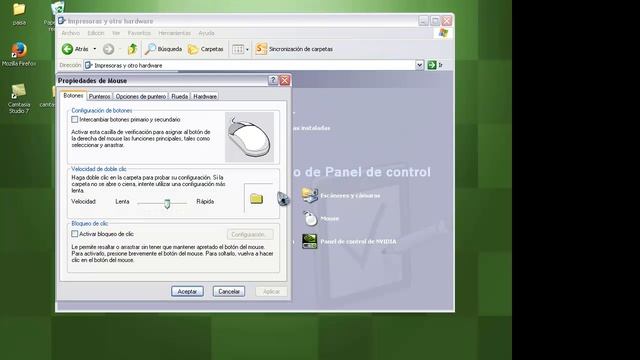
Task: Open the Archivo menu
Action: (71, 33)
